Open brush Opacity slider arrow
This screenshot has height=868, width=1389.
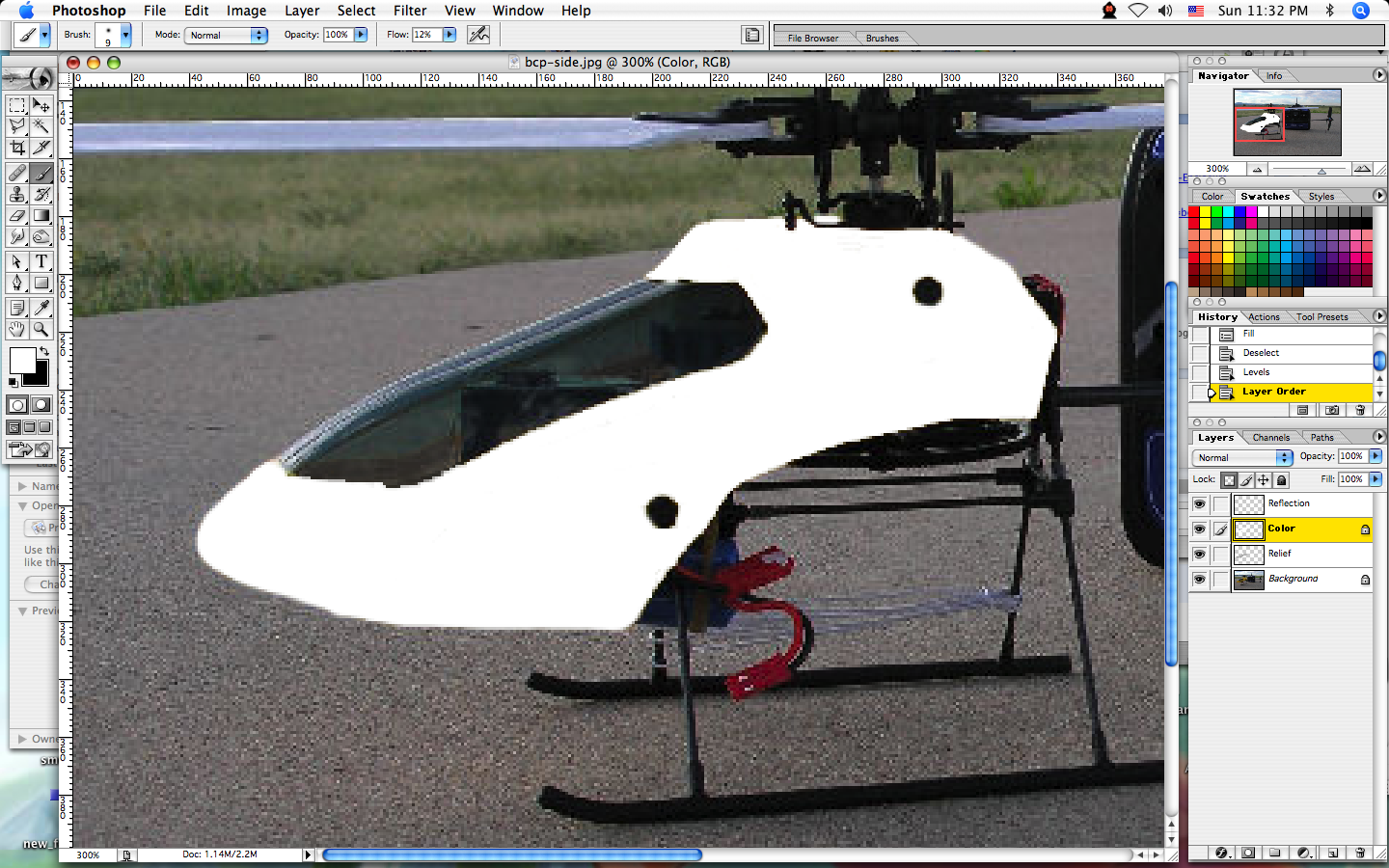point(361,35)
